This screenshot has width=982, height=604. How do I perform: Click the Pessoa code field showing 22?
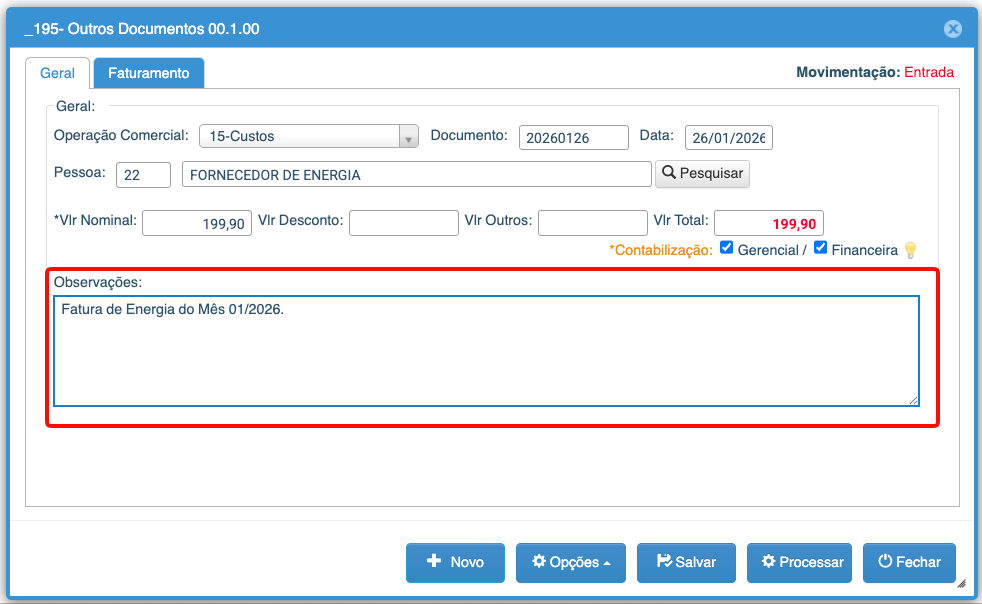(x=143, y=175)
